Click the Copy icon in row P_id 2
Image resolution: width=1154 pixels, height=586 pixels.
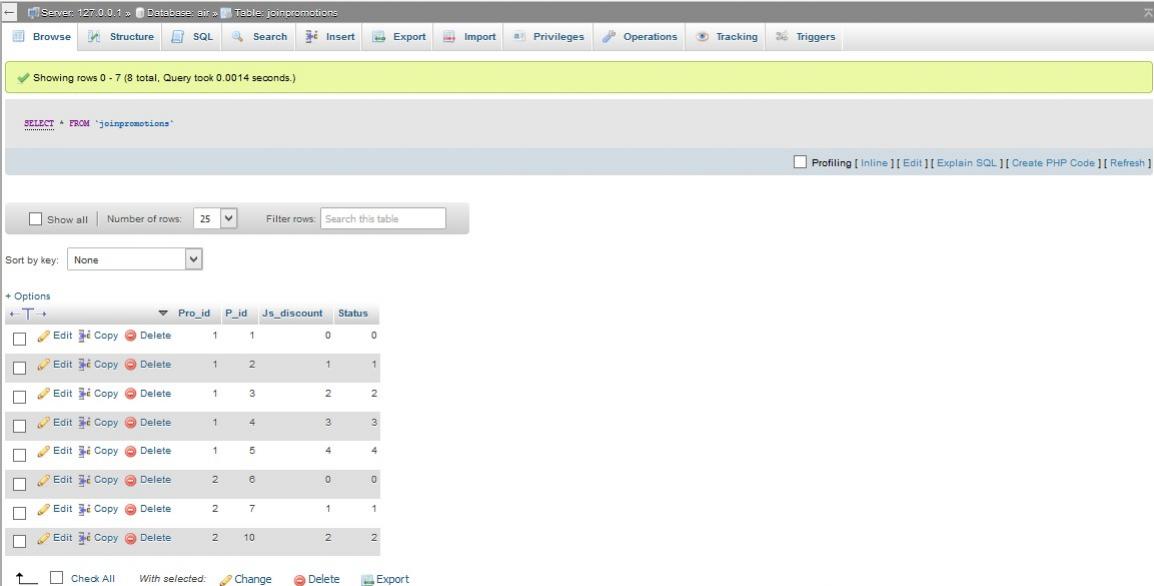[x=85, y=364]
